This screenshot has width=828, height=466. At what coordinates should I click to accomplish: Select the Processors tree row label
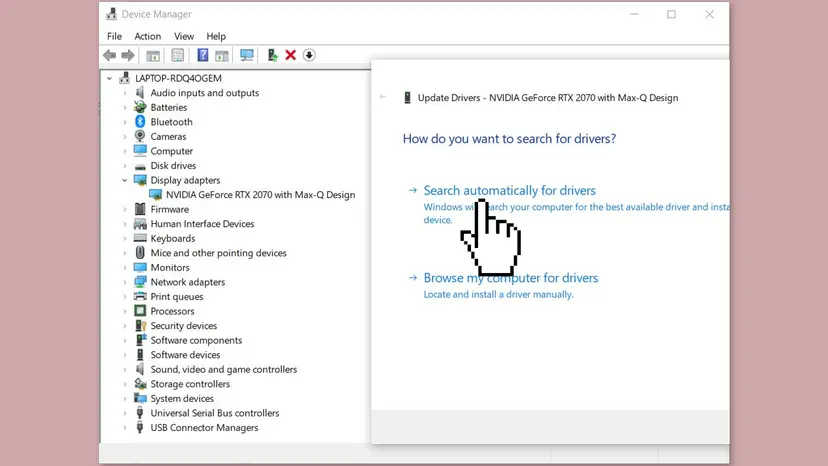[172, 311]
